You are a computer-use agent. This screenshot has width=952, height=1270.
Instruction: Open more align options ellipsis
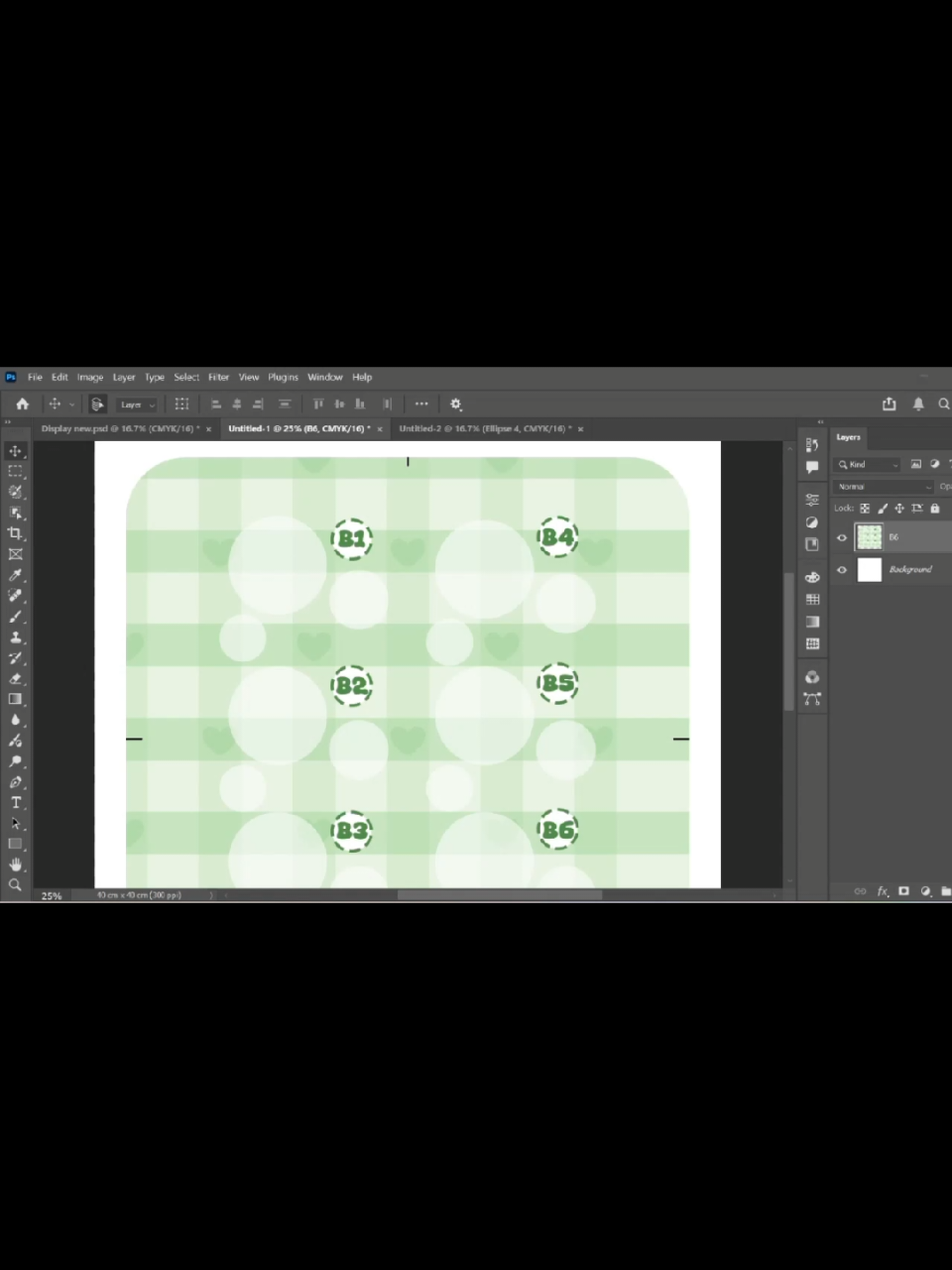coord(421,404)
